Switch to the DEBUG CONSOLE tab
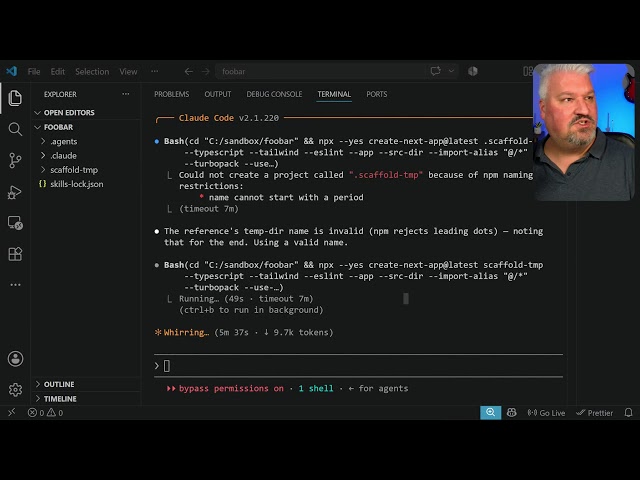This screenshot has width=640, height=480. [274, 94]
